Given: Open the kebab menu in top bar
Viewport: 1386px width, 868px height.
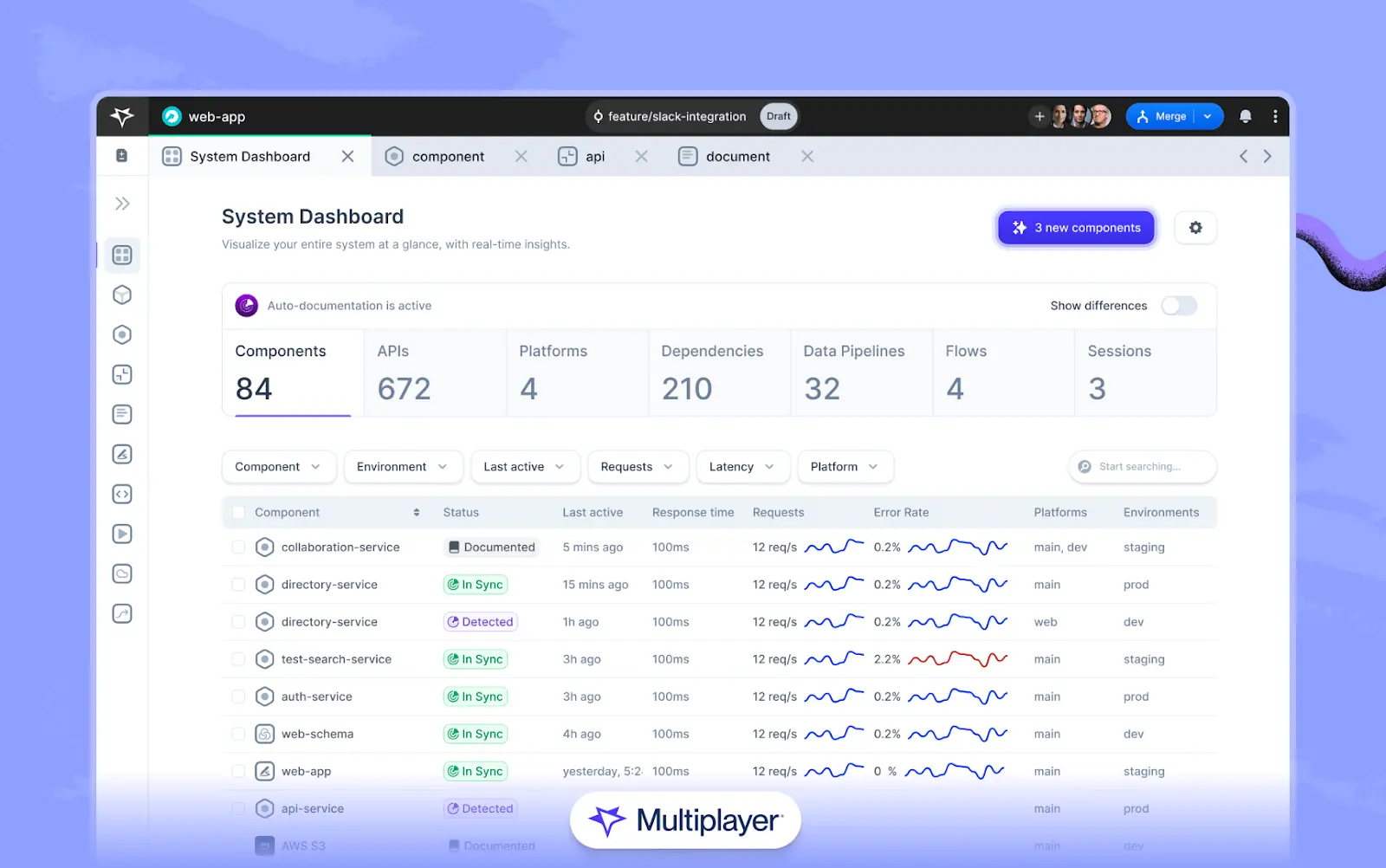Looking at the screenshot, I should (x=1275, y=116).
